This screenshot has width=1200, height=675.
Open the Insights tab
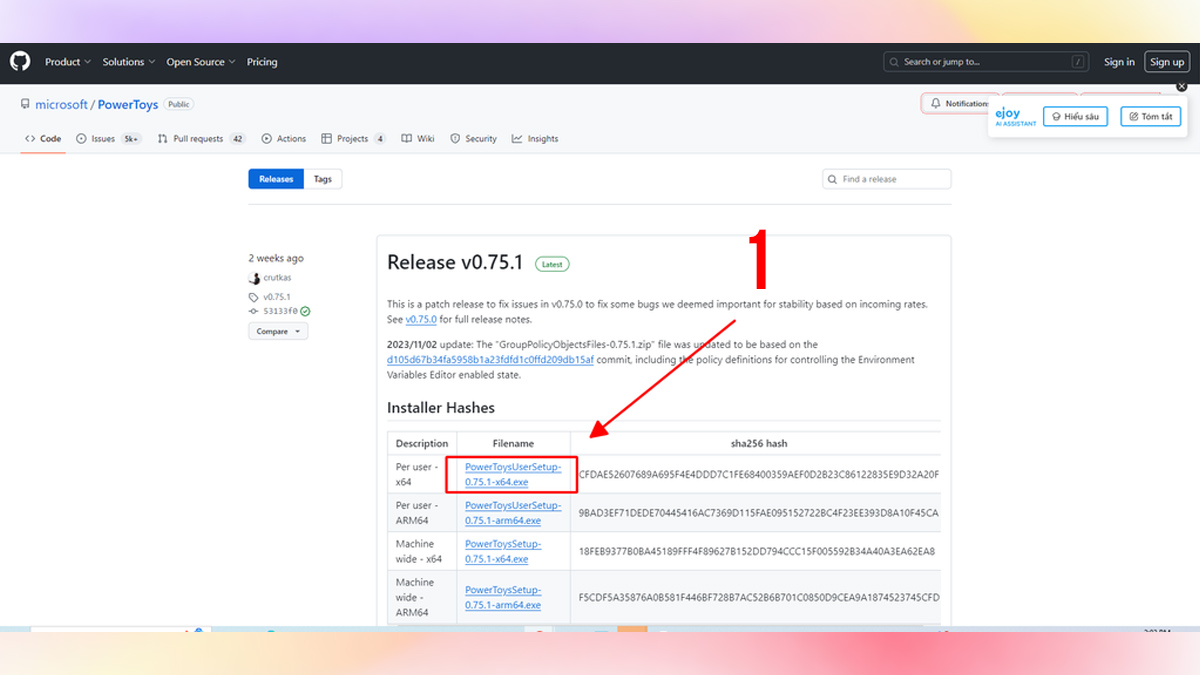[535, 139]
